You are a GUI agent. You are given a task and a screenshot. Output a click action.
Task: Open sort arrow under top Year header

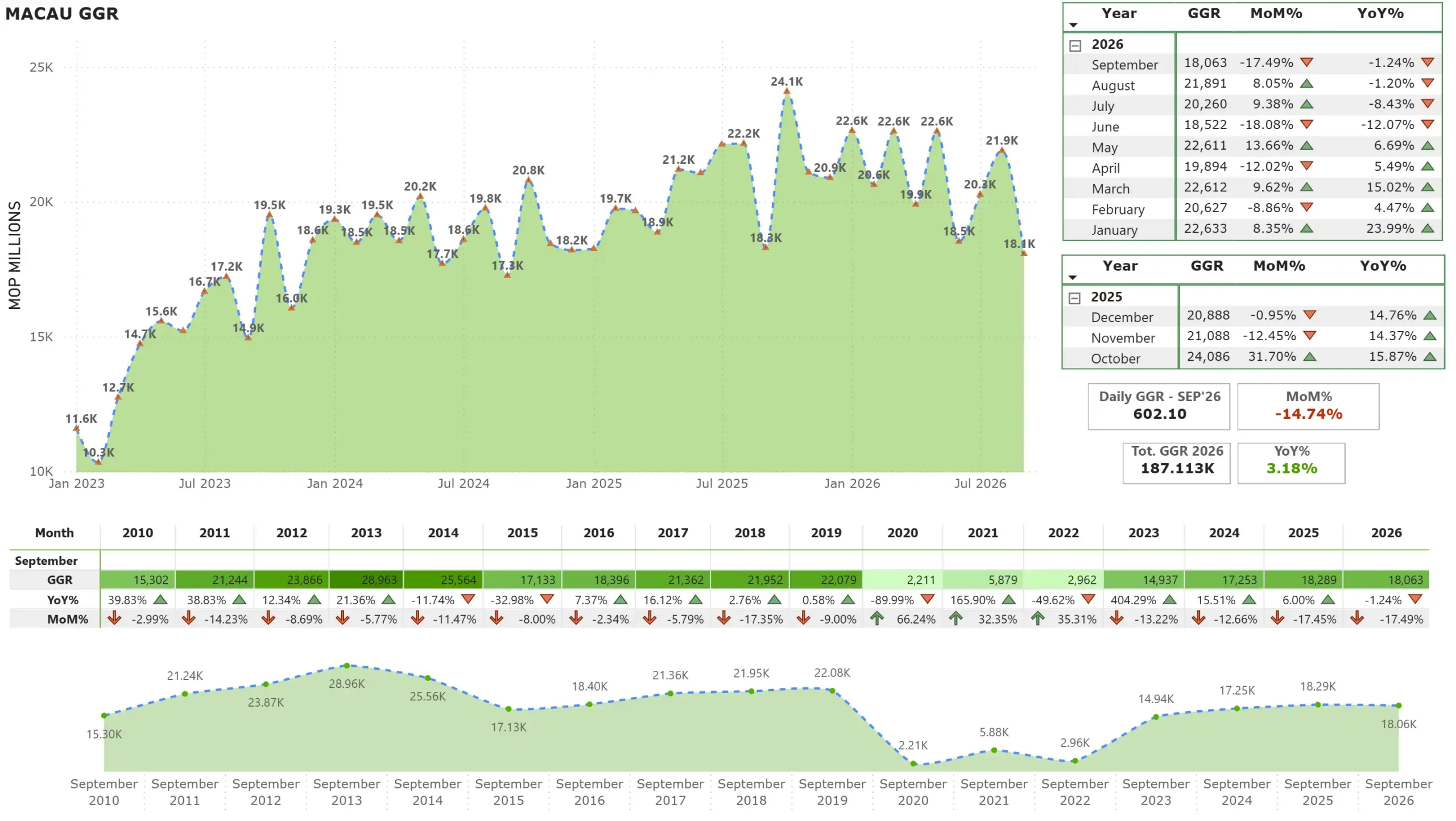[1073, 25]
